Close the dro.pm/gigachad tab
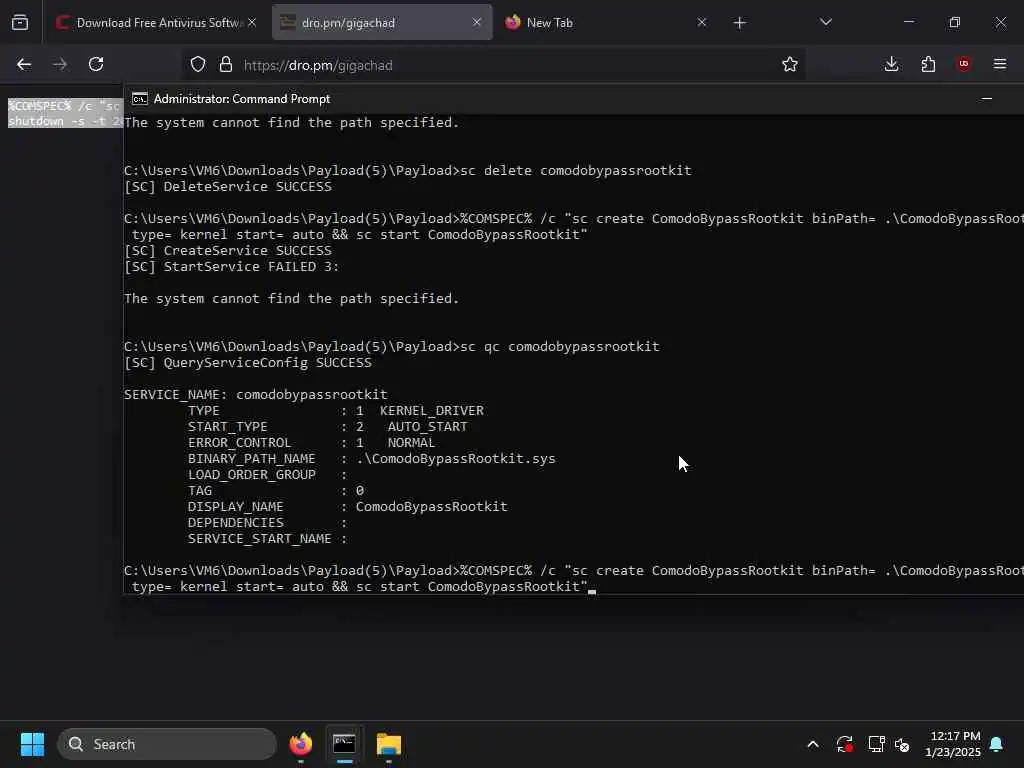This screenshot has height=768, width=1024. (x=477, y=22)
